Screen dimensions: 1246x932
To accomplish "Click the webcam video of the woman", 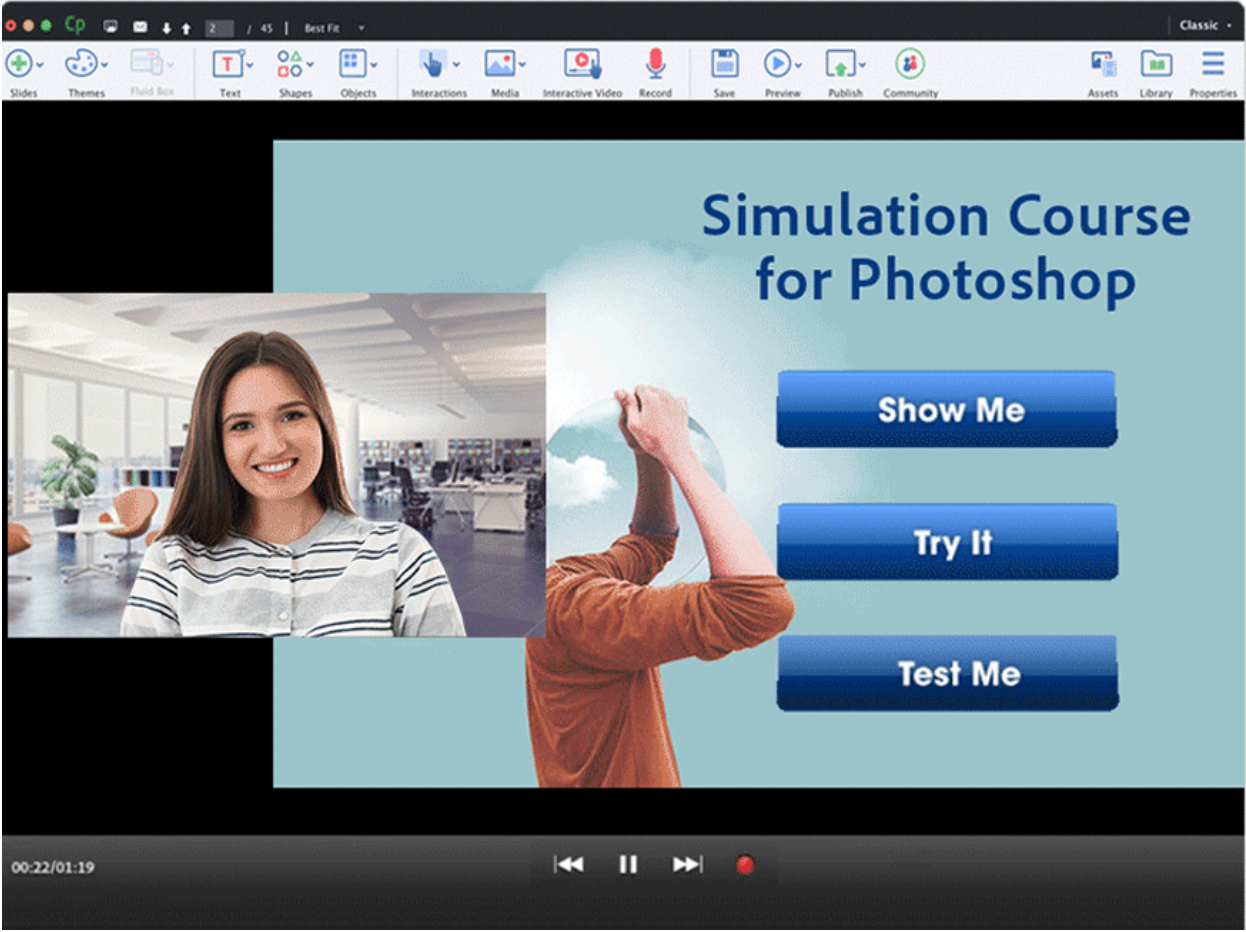I will coord(276,465).
